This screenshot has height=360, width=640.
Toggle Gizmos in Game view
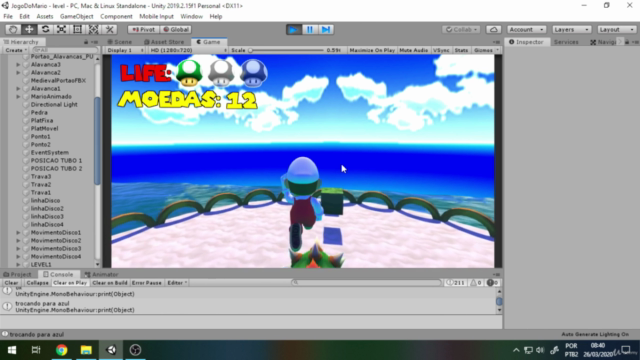click(x=483, y=50)
